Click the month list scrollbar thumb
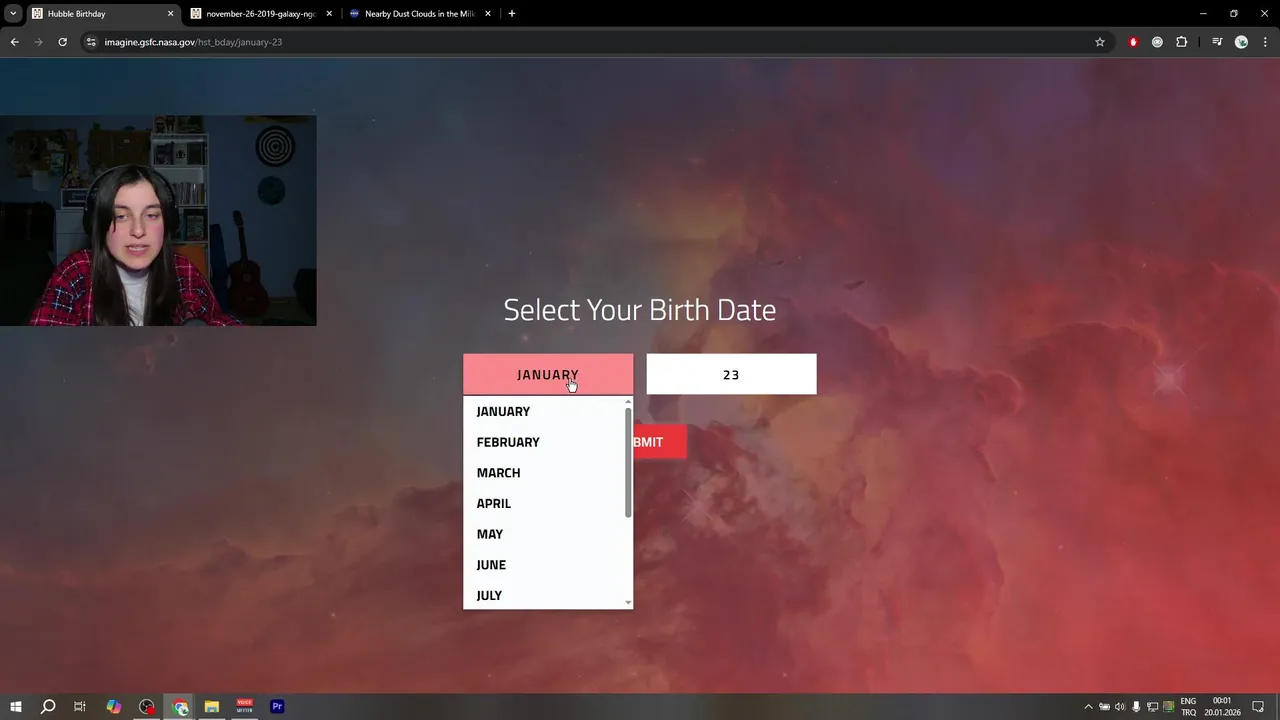This screenshot has width=1280, height=720. pos(628,462)
